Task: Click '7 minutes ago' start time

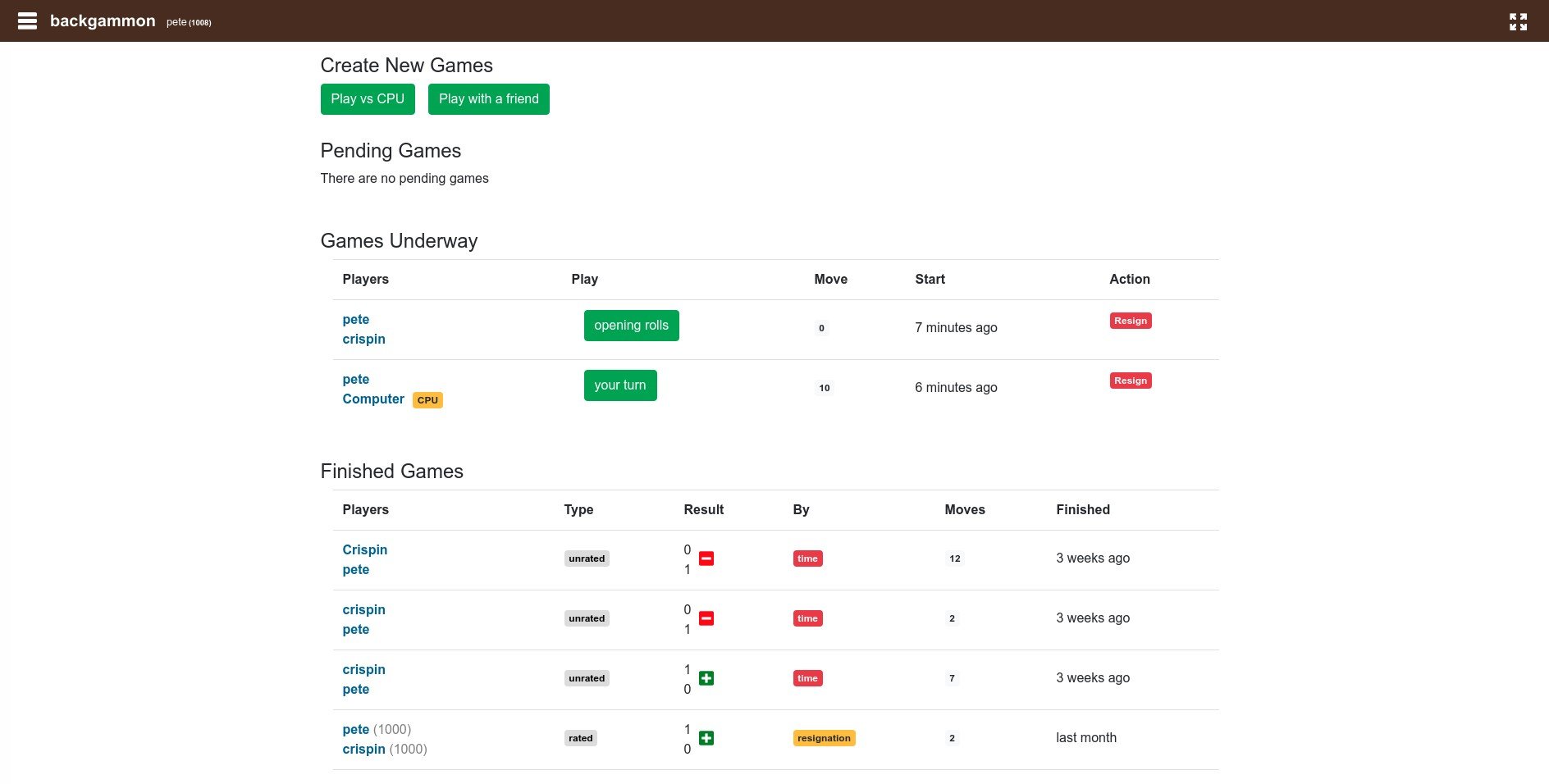Action: tap(957, 328)
